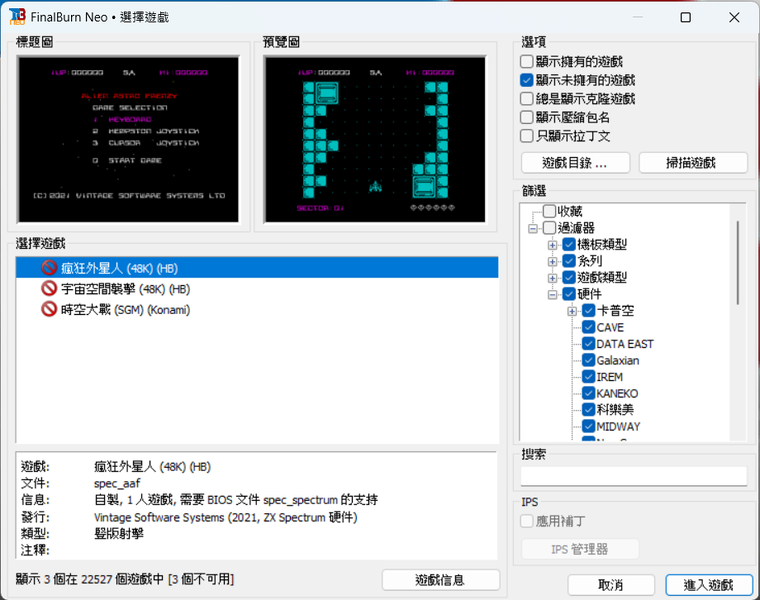This screenshot has width=760, height=600.
Task: Close the 選擇遊戲 dialog window
Action: coord(734,17)
